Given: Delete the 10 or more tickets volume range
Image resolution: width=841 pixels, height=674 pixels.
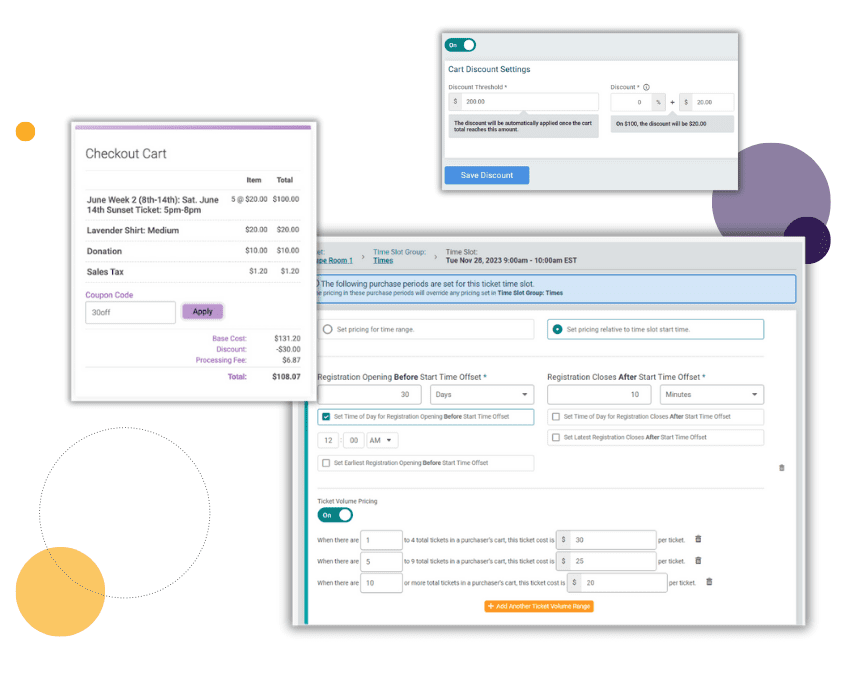Looking at the screenshot, I should point(708,582).
